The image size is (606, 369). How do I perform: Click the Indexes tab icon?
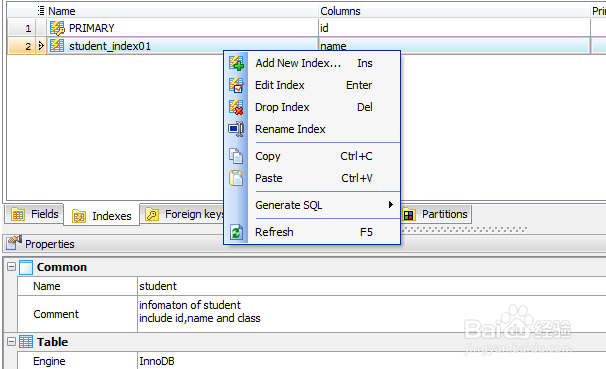[79, 216]
